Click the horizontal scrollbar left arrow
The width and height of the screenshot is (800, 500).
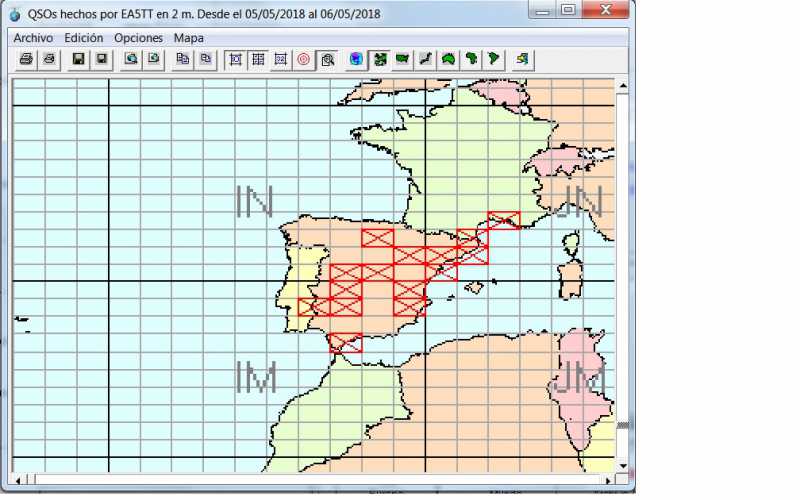pos(19,480)
